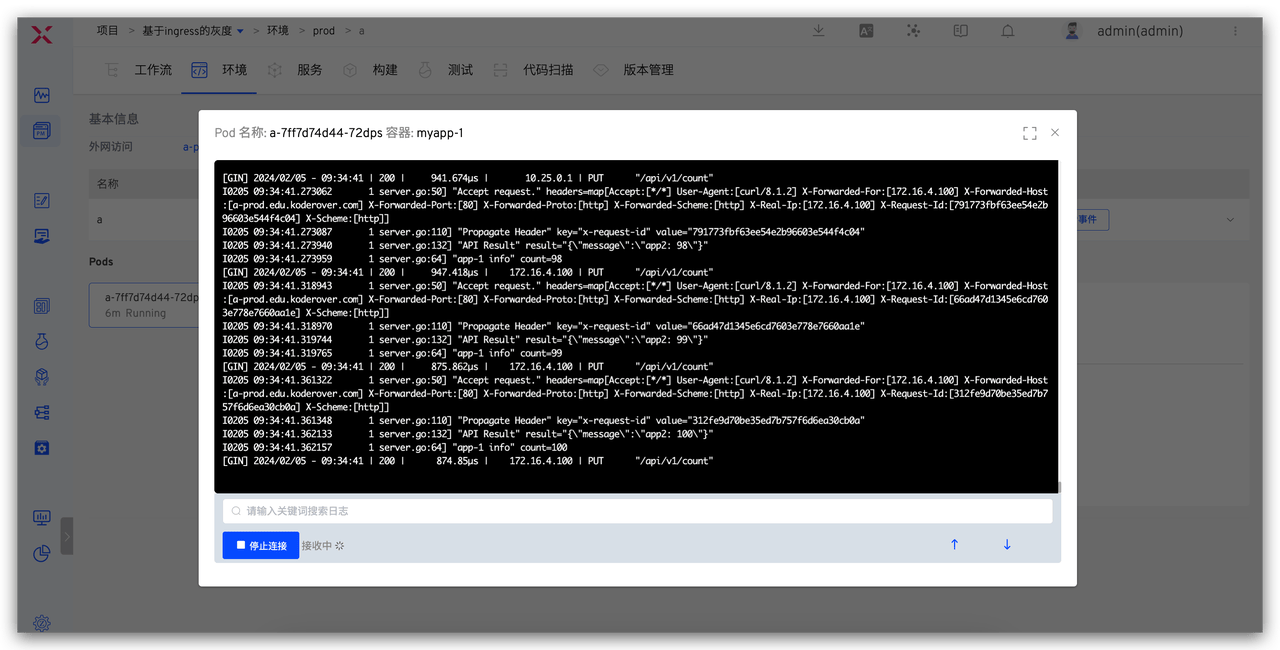The height and width of the screenshot is (650, 1280).
Task: Open the 构建 tab
Action: click(384, 70)
